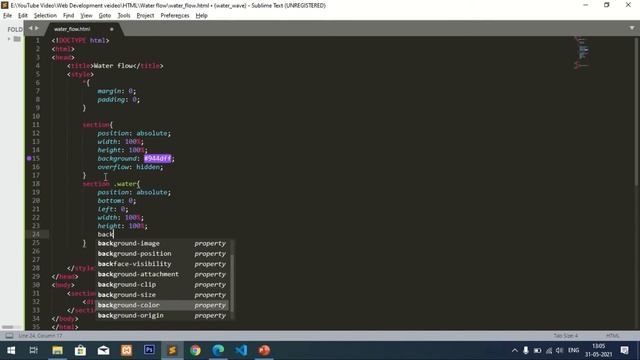Choose background-attachment from autocomplete list

tap(162, 274)
